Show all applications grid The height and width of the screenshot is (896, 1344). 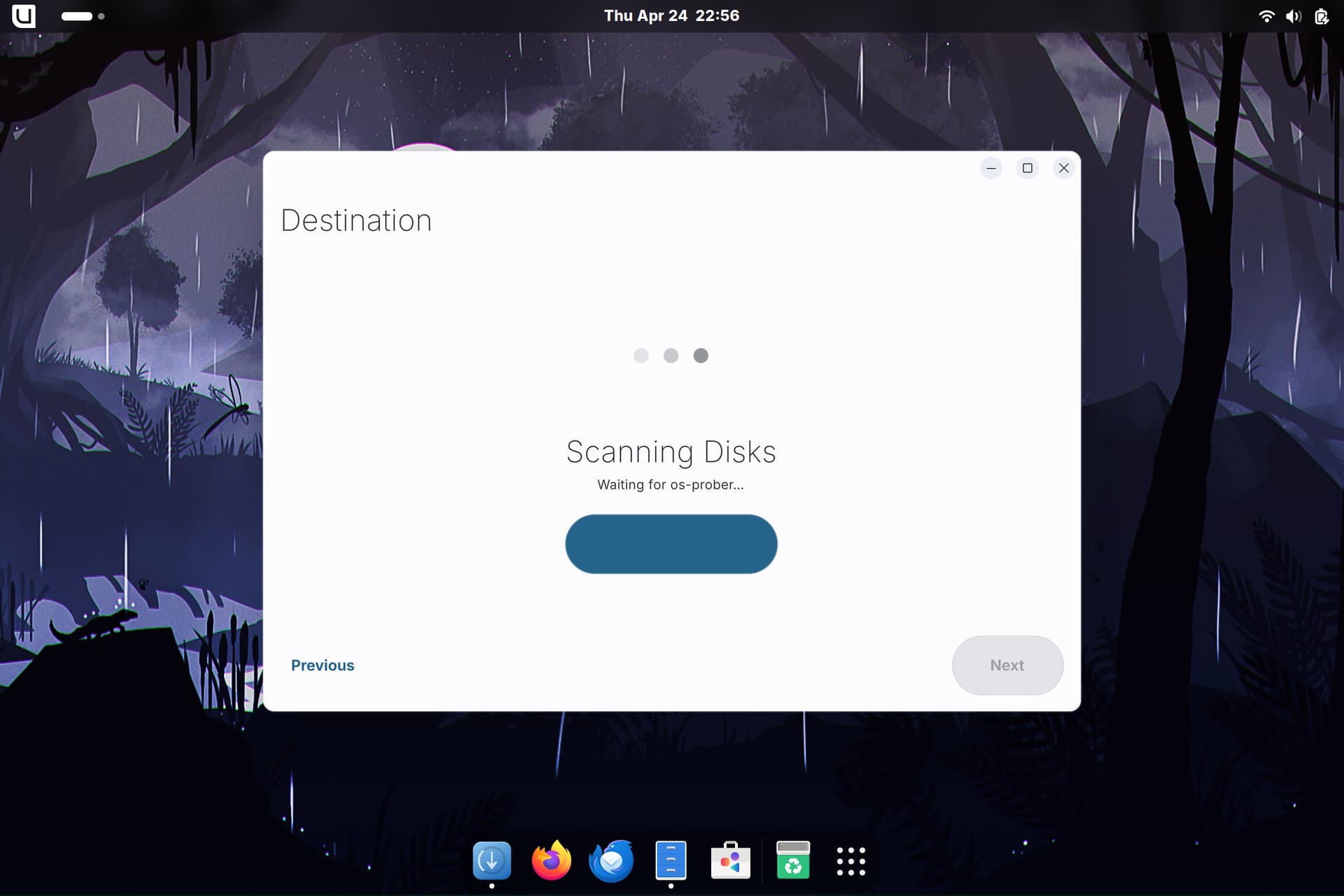click(x=851, y=861)
